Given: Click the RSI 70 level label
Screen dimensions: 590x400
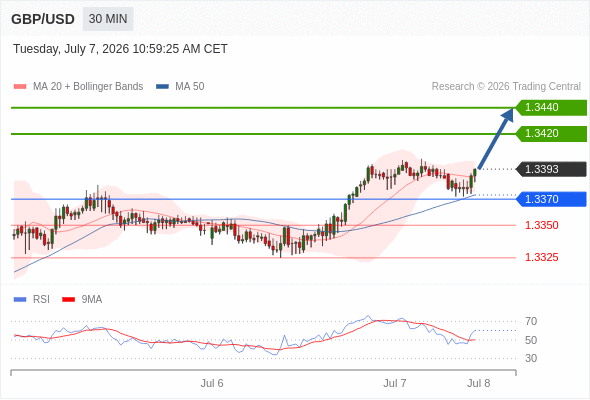Looking at the screenshot, I should 531,322.
